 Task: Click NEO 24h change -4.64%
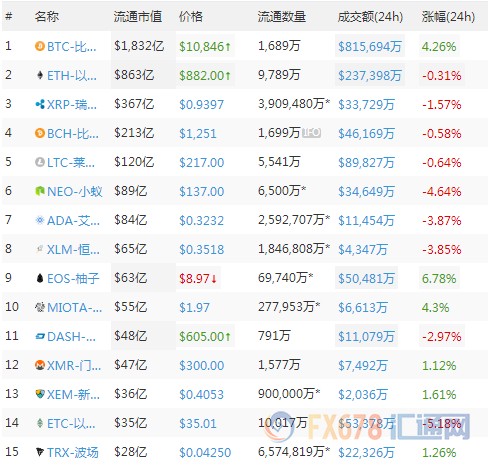442,192
